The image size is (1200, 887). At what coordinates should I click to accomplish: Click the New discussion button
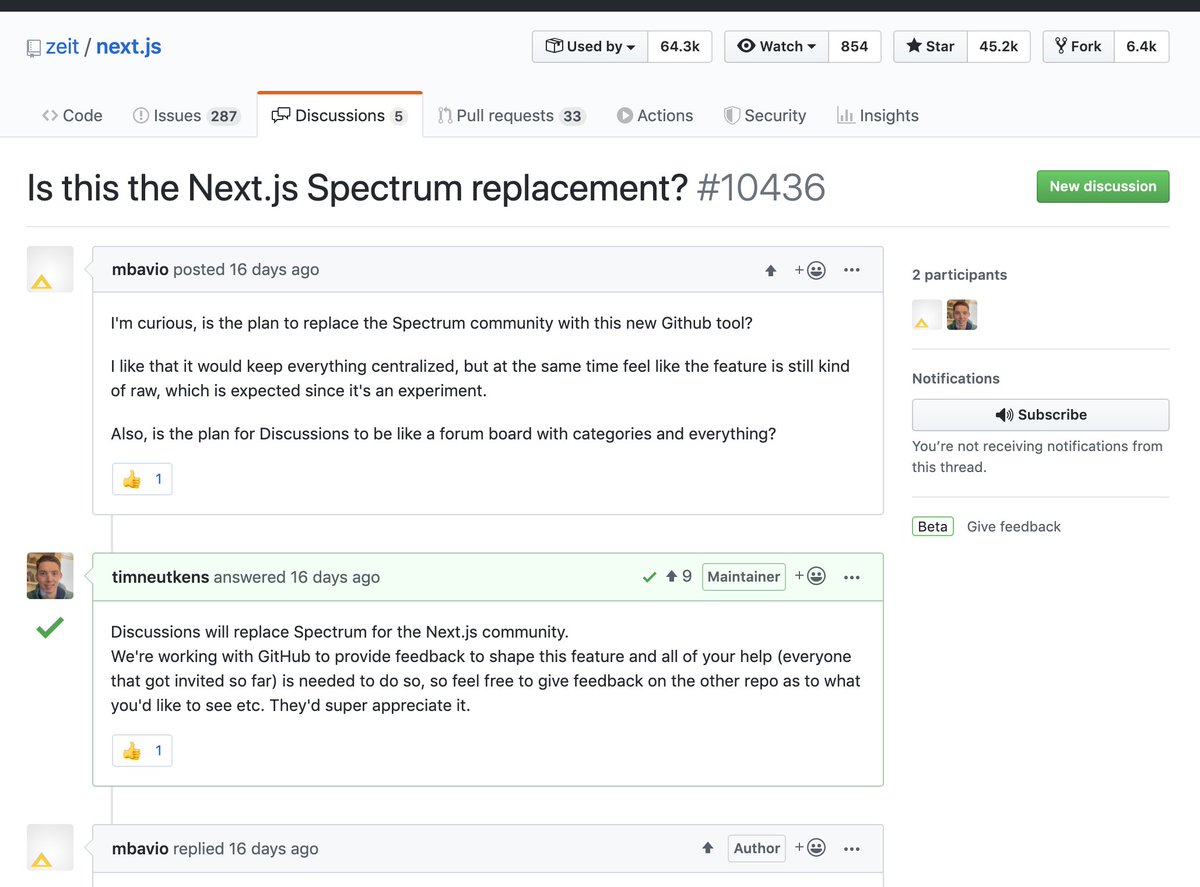[x=1102, y=186]
